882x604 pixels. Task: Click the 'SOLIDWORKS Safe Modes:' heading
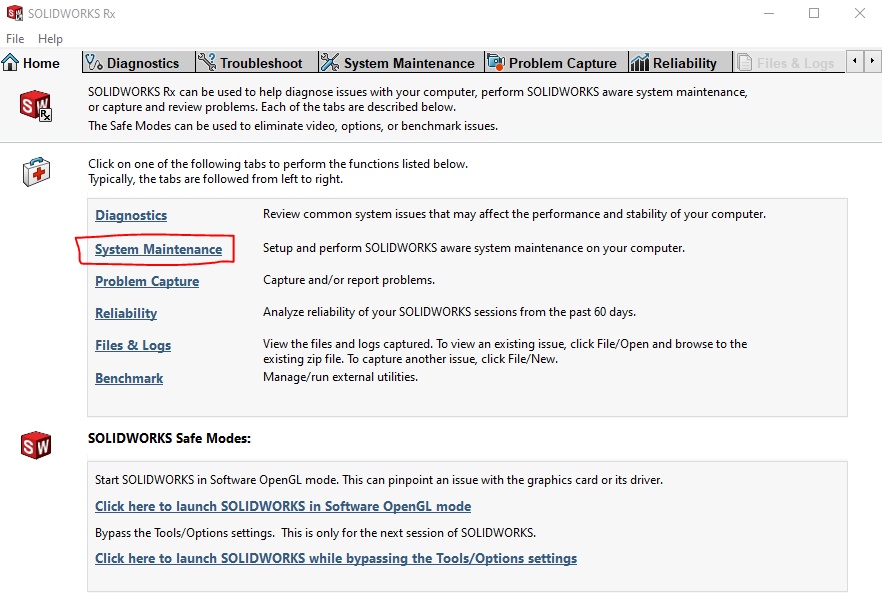coord(169,438)
